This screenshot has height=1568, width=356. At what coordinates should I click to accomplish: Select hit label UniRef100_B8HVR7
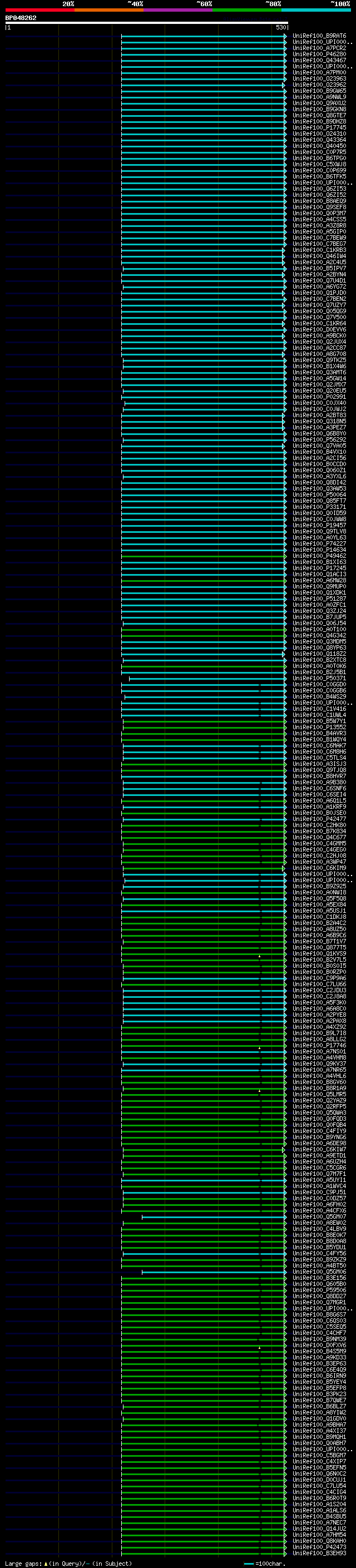319,776
